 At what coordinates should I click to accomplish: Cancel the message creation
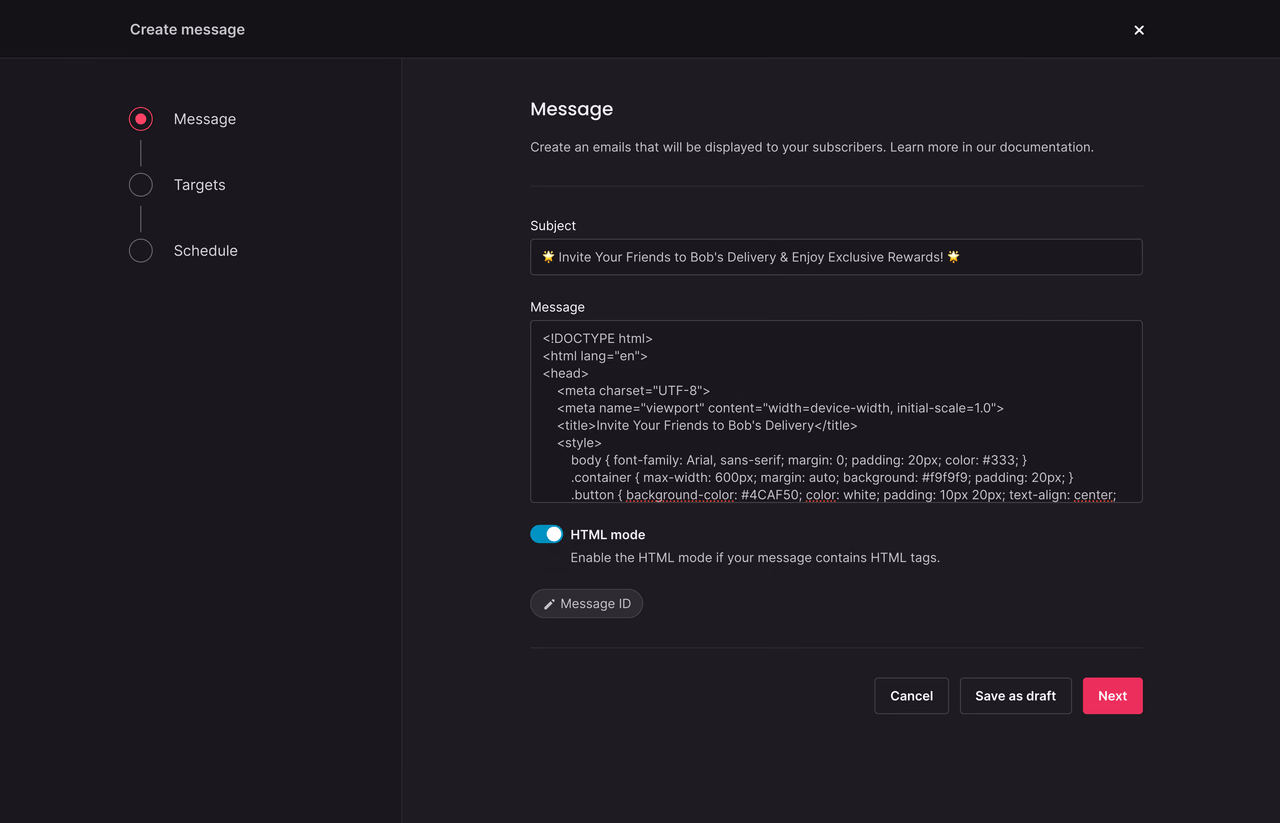912,696
